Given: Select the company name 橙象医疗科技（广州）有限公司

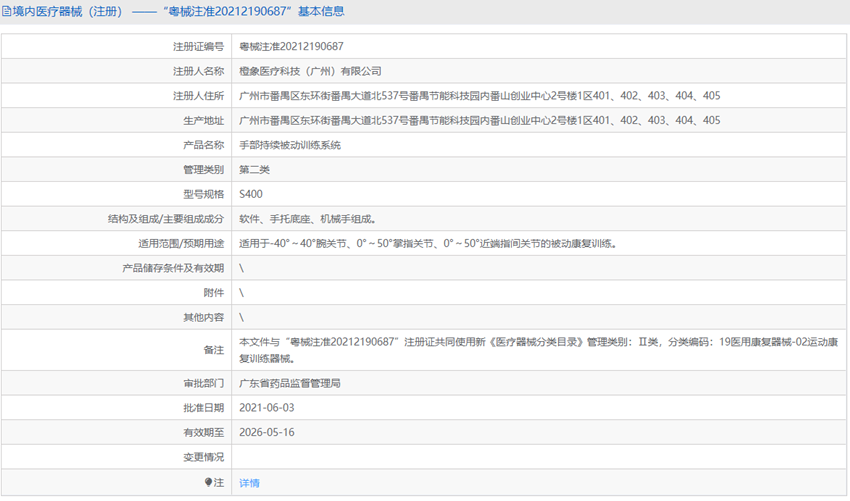Looking at the screenshot, I should pyautogui.click(x=310, y=71).
